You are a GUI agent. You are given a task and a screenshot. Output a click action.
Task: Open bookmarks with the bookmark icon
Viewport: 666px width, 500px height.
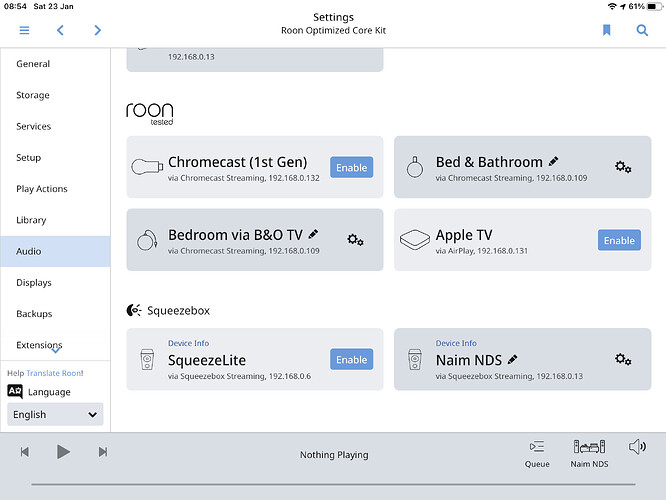pyautogui.click(x=606, y=30)
